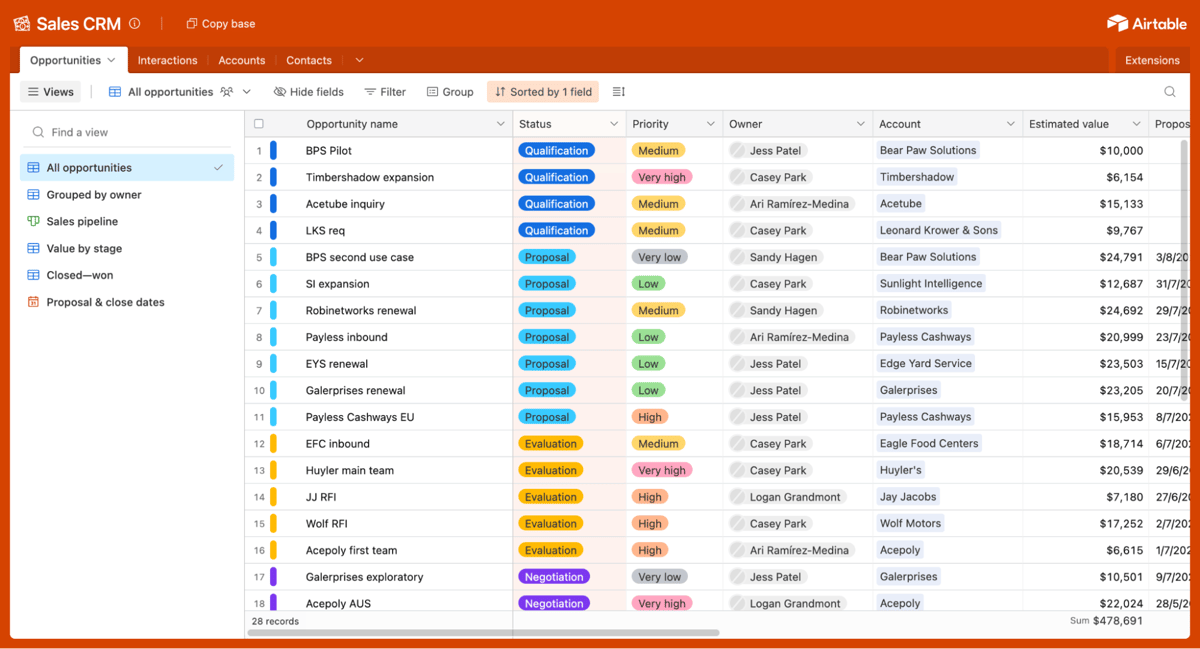Click Sandy Hagen avatar in BPS second use case row
Screen dimensions: 1200x649
coord(738,257)
